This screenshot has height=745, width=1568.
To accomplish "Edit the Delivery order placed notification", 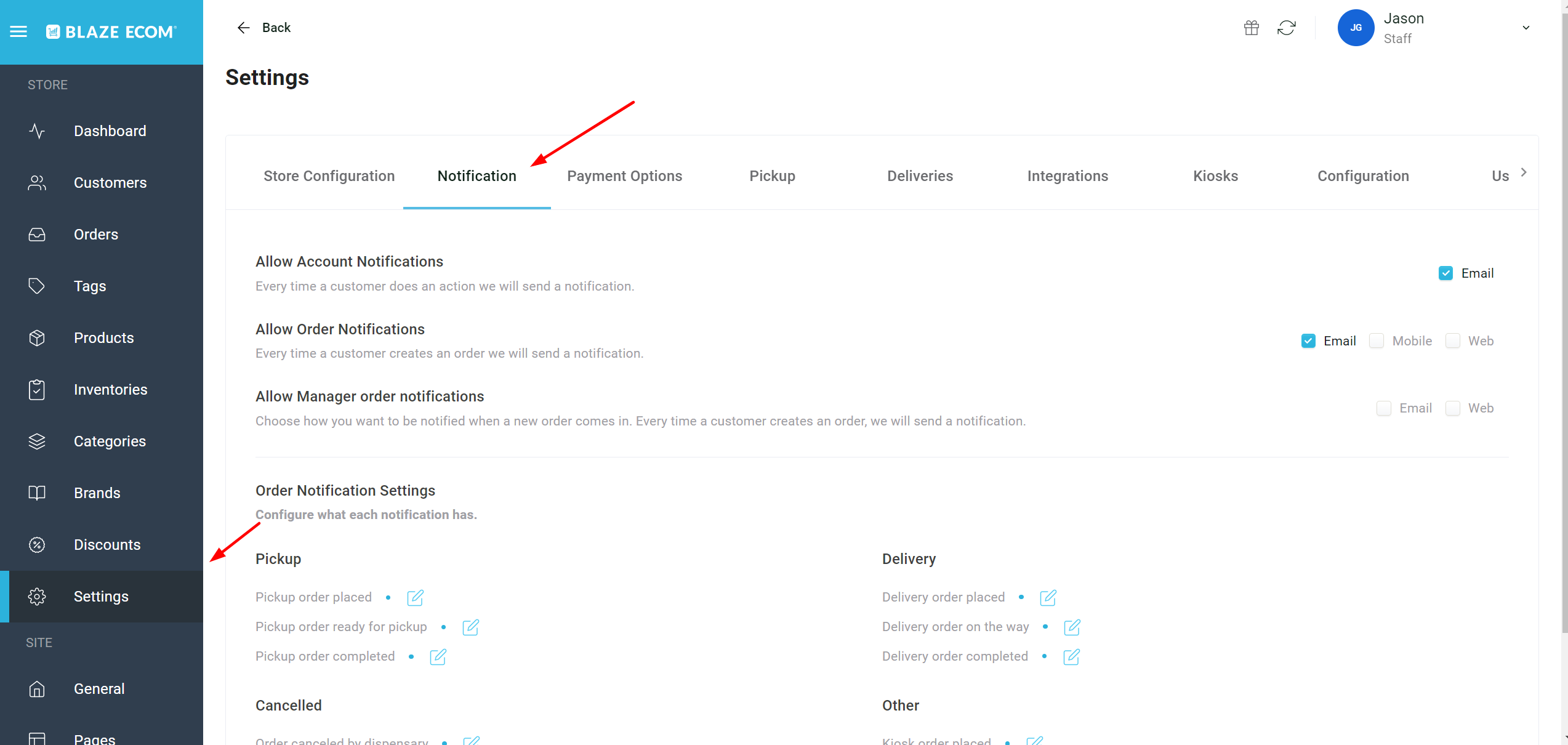I will tap(1048, 597).
